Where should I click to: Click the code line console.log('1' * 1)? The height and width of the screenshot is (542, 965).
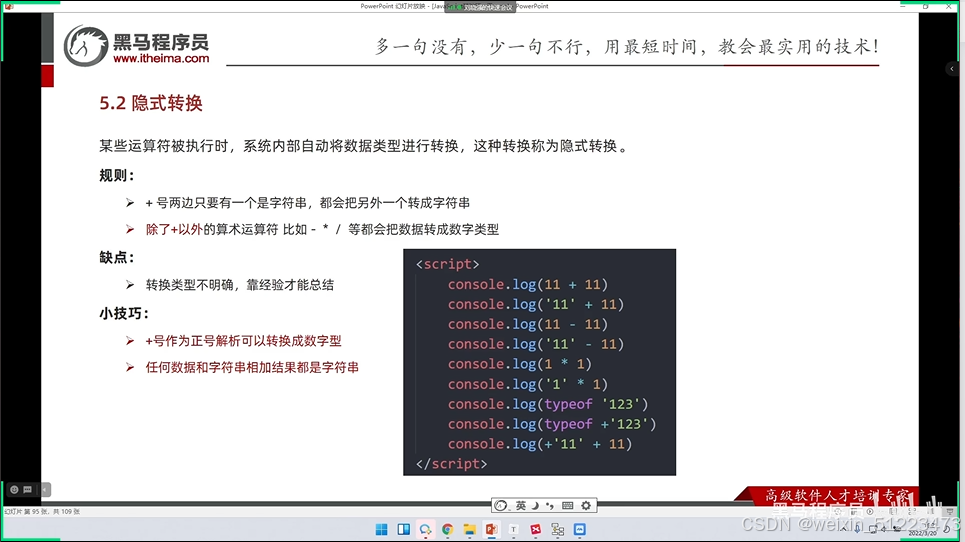coord(527,385)
